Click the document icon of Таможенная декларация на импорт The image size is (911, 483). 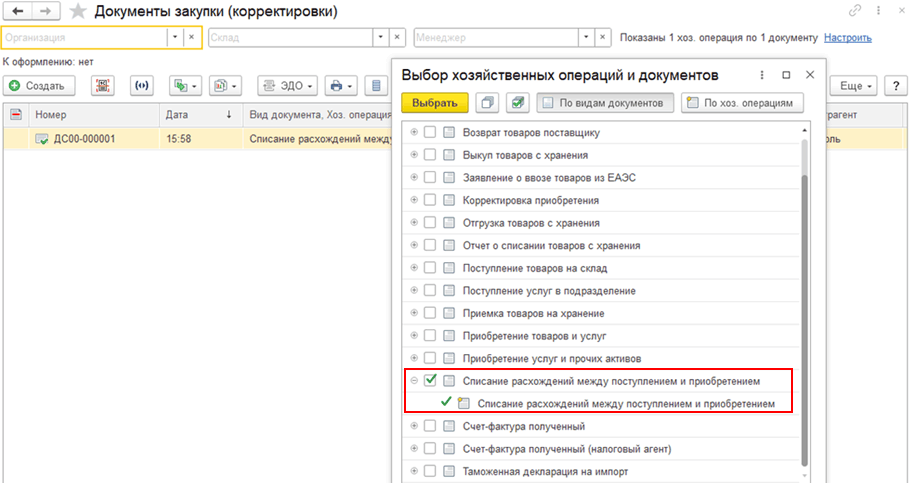click(x=449, y=471)
